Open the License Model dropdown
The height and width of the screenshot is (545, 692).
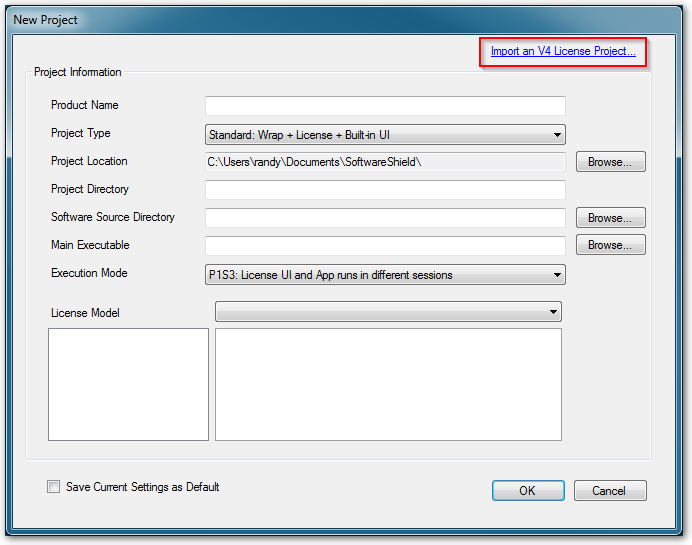click(x=388, y=312)
